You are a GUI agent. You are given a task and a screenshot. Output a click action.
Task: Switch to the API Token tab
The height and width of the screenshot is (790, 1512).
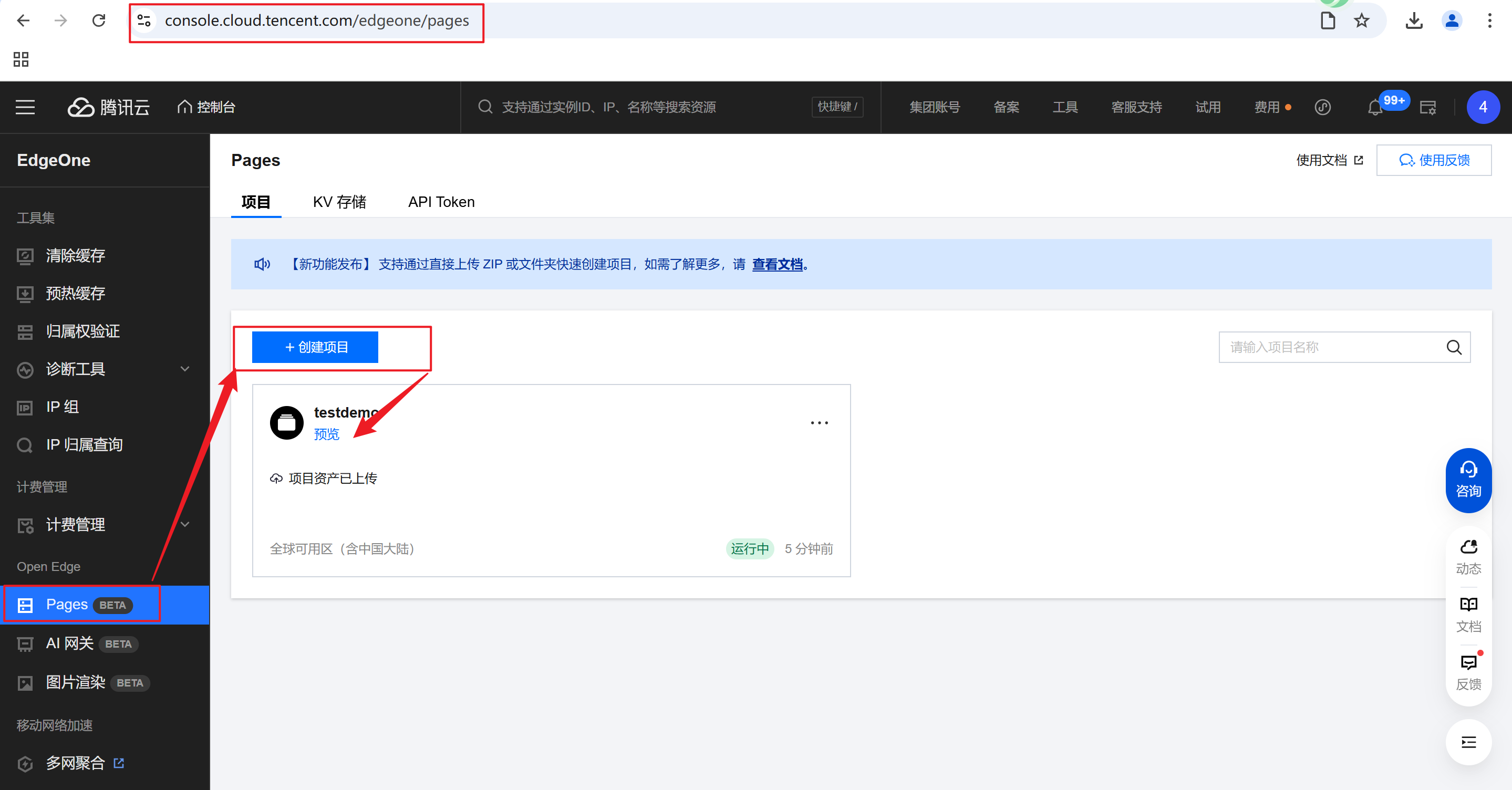(441, 202)
